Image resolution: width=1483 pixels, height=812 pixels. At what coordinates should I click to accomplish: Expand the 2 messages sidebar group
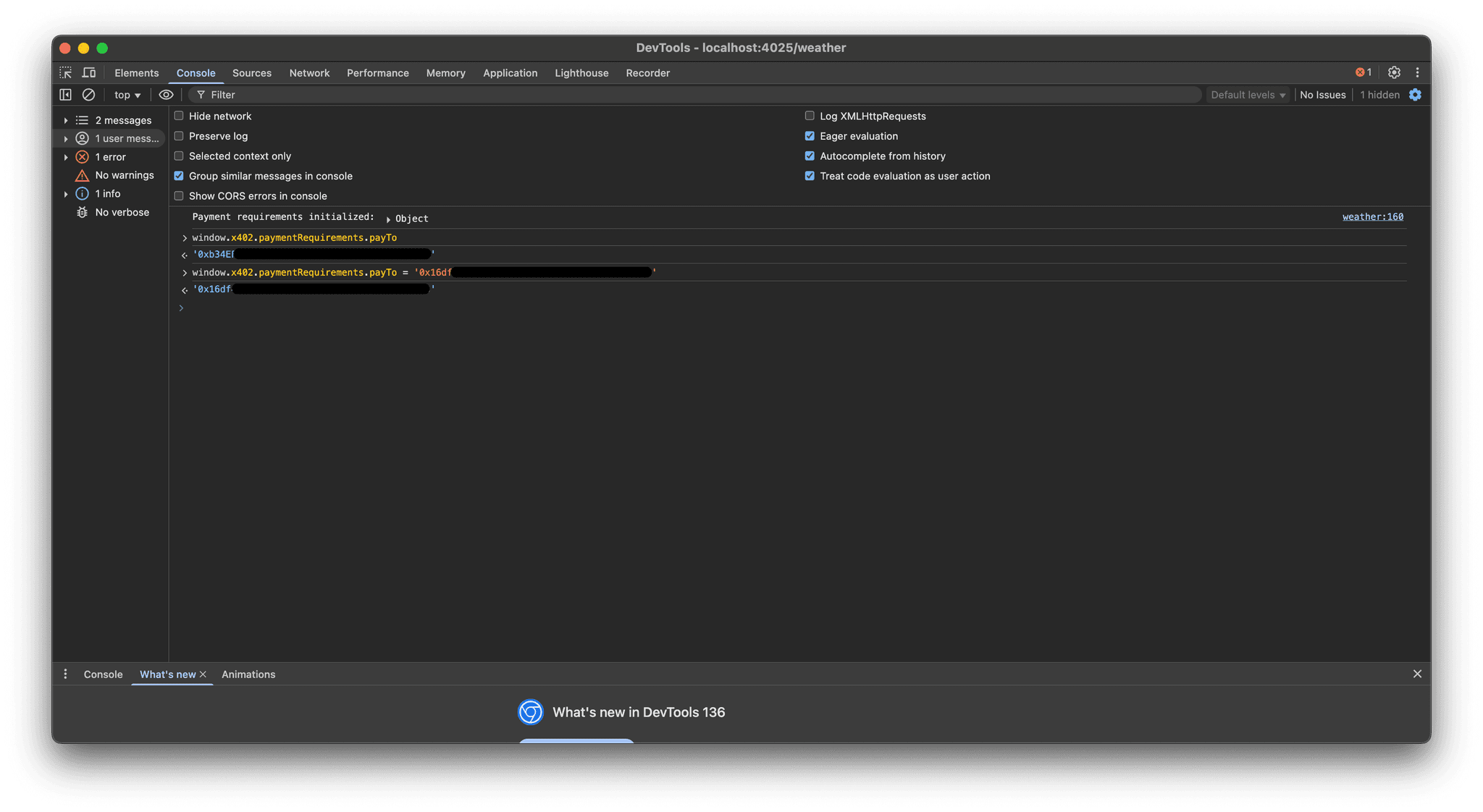click(x=66, y=120)
